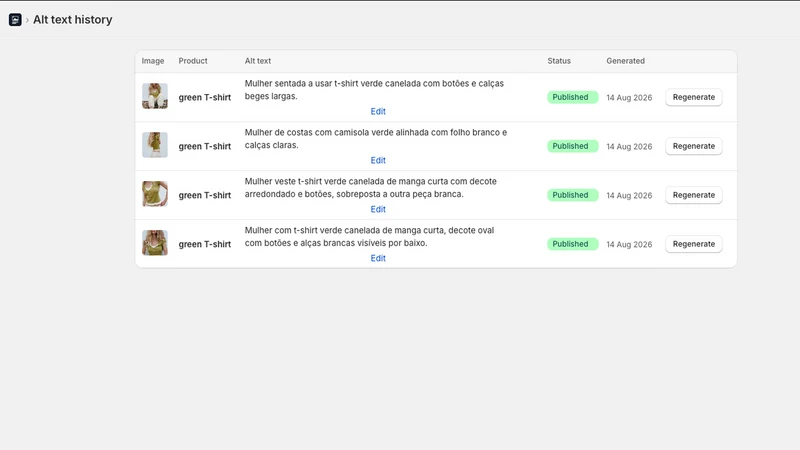Click the 'Alt text history' page title

pos(72,19)
